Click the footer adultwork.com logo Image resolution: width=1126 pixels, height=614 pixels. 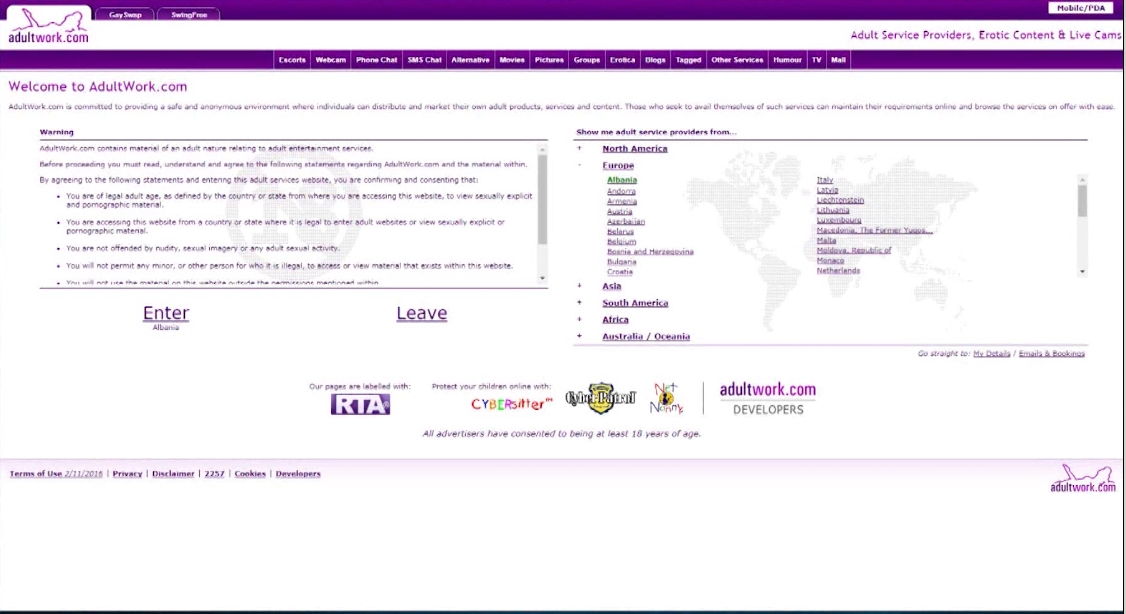click(1082, 479)
